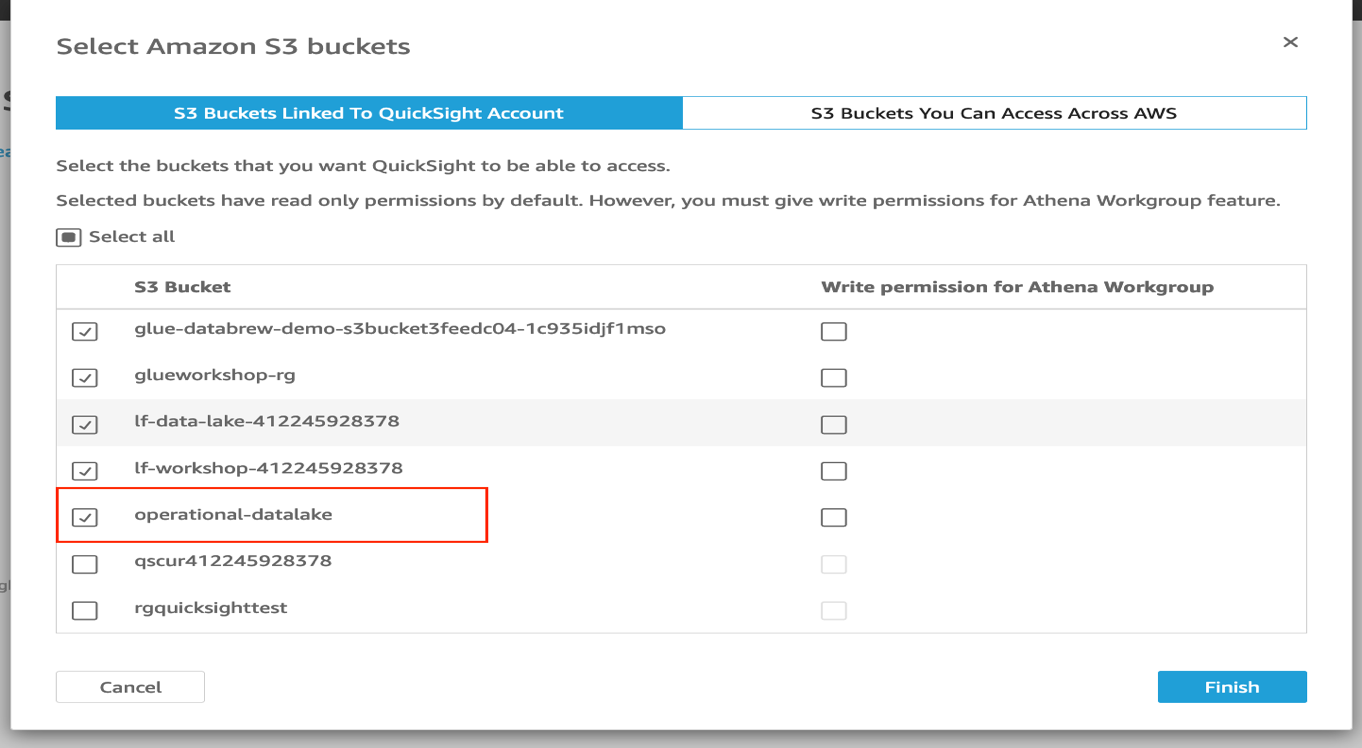Image resolution: width=1362 pixels, height=748 pixels.
Task: Select the lf-data-lake-412245928378 bucket name
Action: [267, 421]
